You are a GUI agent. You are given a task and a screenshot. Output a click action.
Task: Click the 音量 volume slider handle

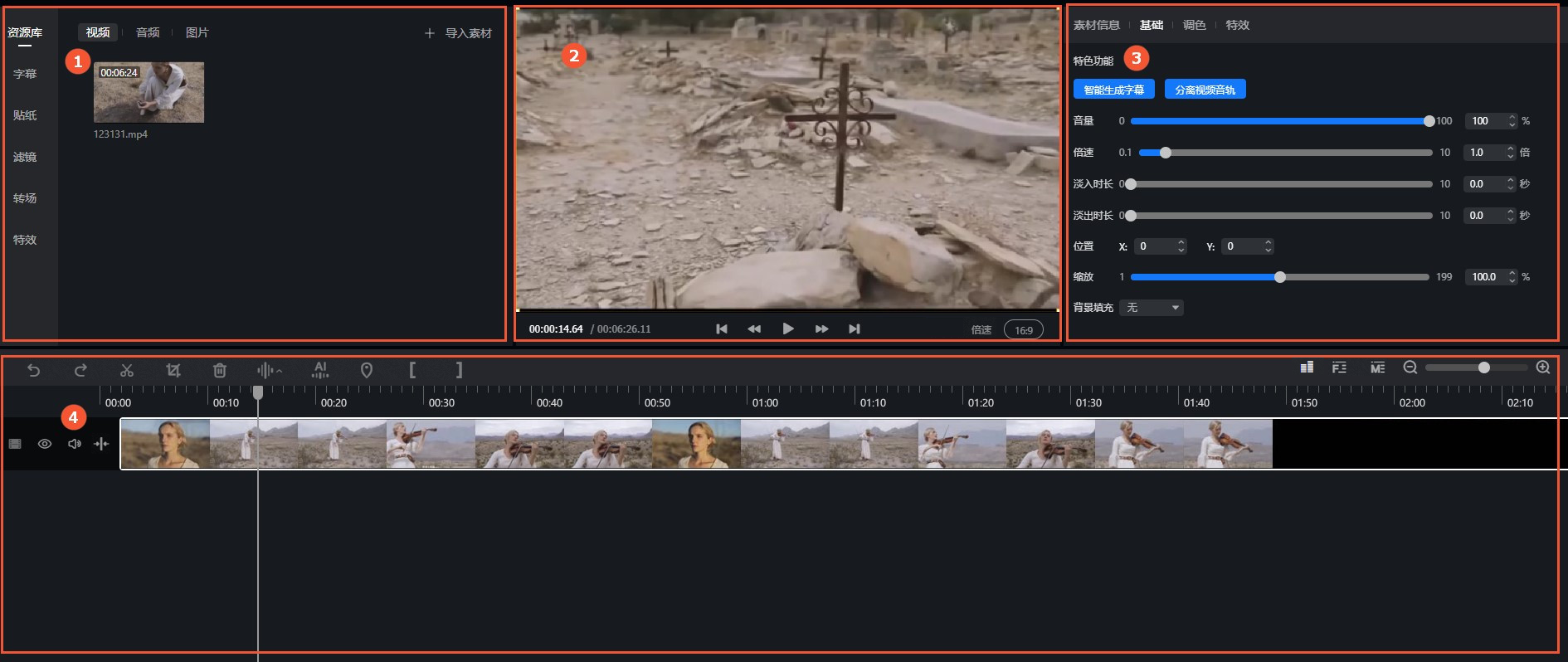click(1429, 121)
